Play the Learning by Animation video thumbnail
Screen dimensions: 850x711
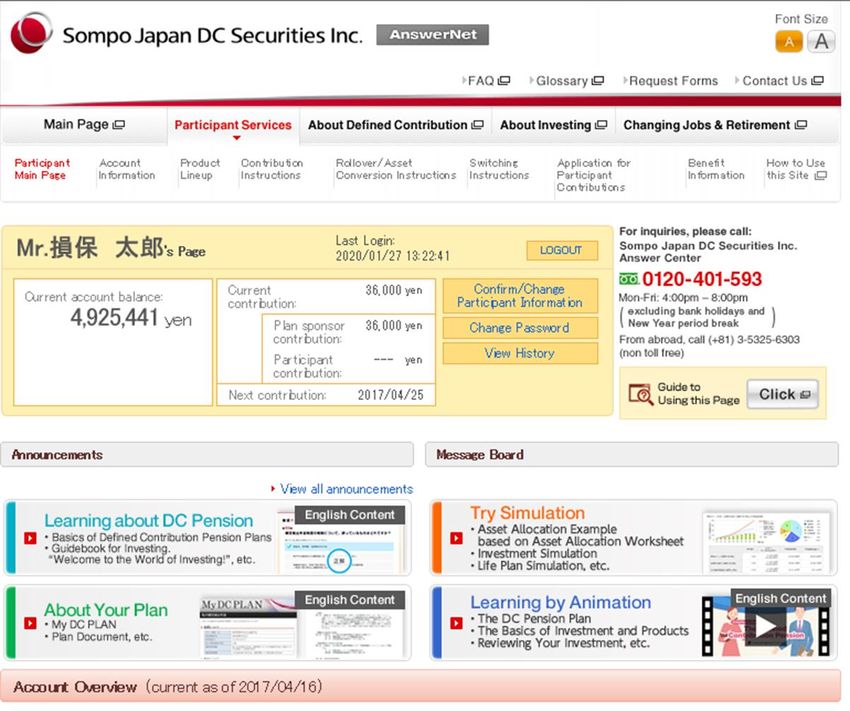click(x=765, y=626)
